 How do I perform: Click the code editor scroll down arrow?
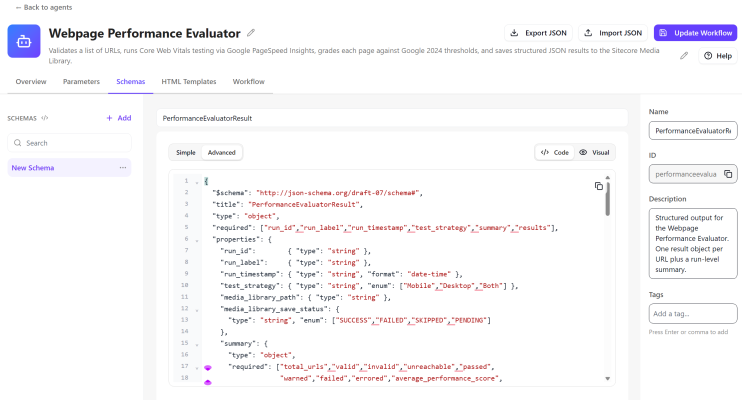608,379
